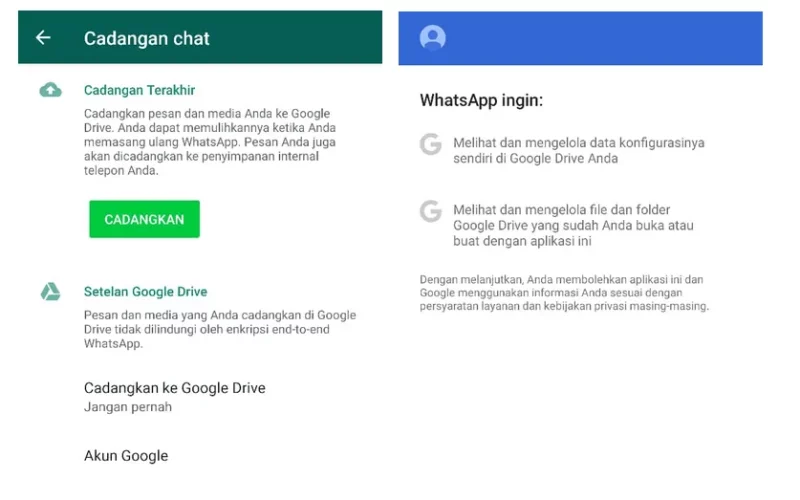The width and height of the screenshot is (800, 500).
Task: Click the Google Drive triangle icon
Action: (51, 292)
